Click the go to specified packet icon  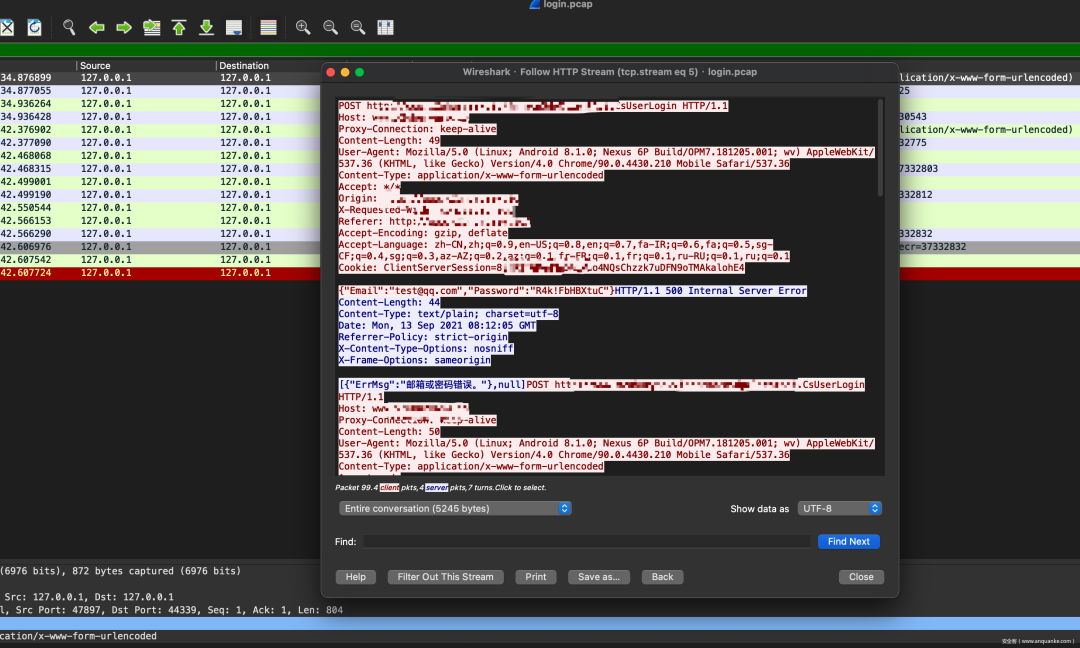(152, 28)
